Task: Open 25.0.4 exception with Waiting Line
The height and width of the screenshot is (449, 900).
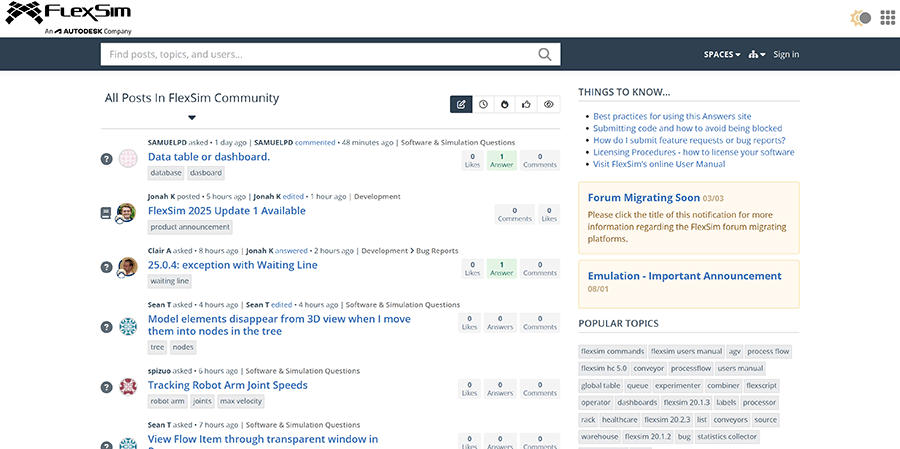Action: (x=232, y=265)
